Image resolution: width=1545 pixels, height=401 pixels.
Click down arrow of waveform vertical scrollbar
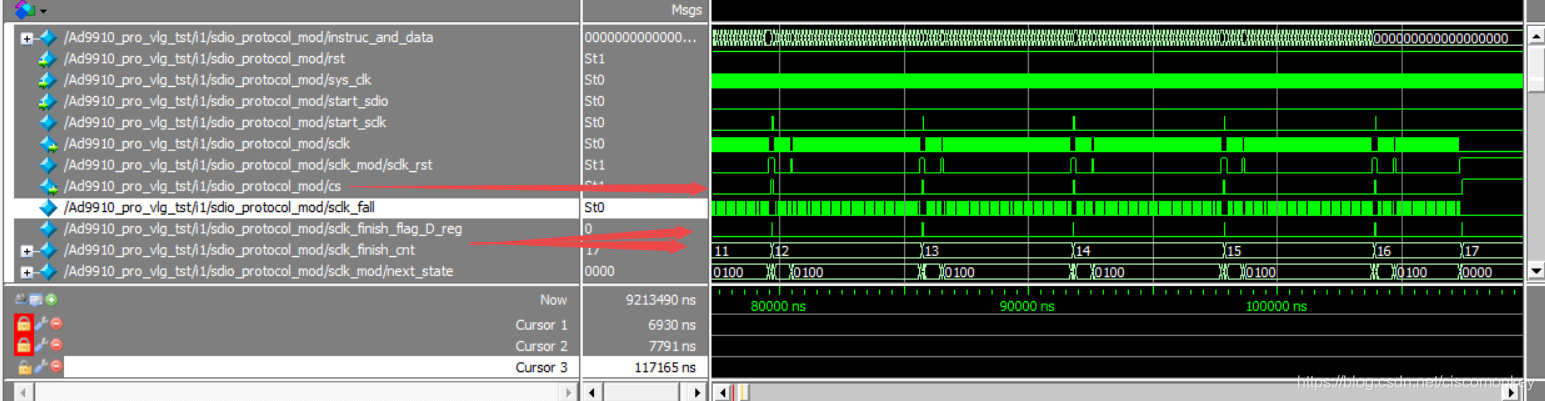click(1535, 270)
